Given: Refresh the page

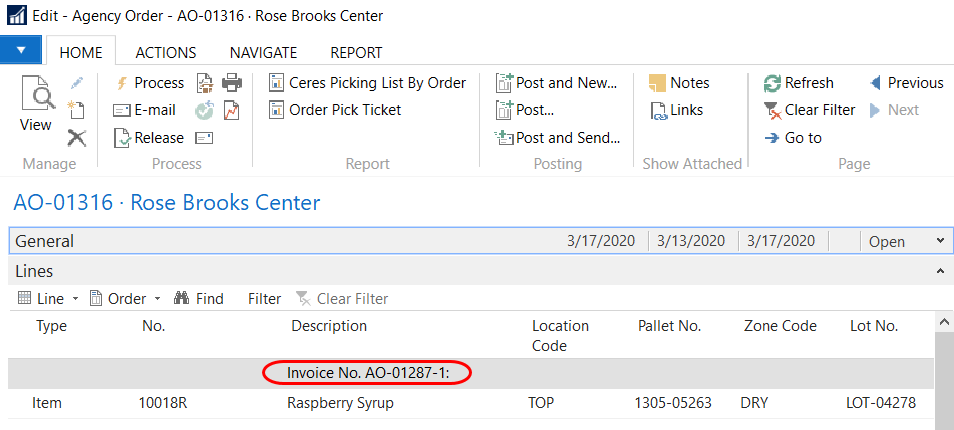Looking at the screenshot, I should pyautogui.click(x=798, y=83).
